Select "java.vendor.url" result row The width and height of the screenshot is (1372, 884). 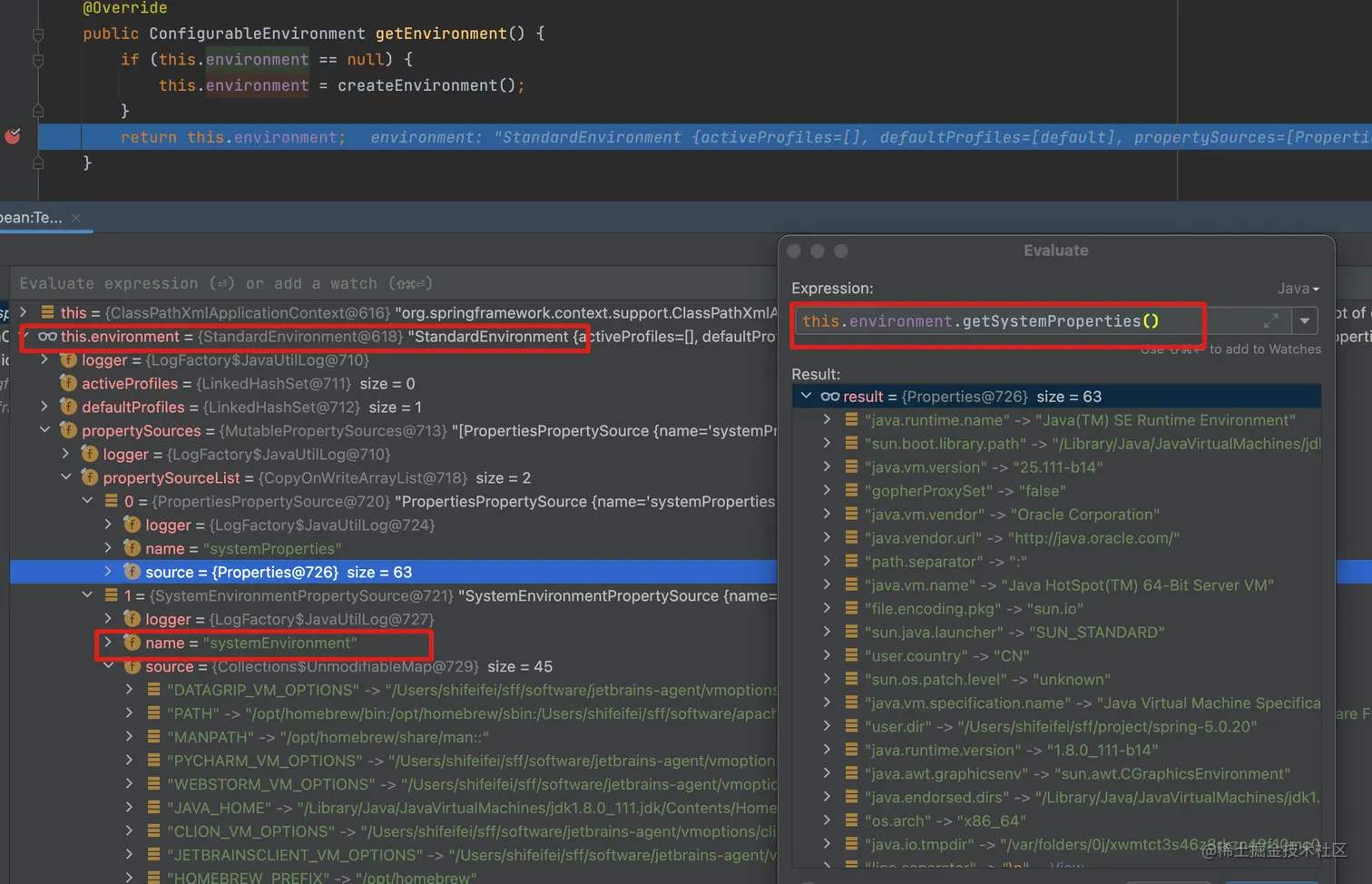[x=1056, y=537]
